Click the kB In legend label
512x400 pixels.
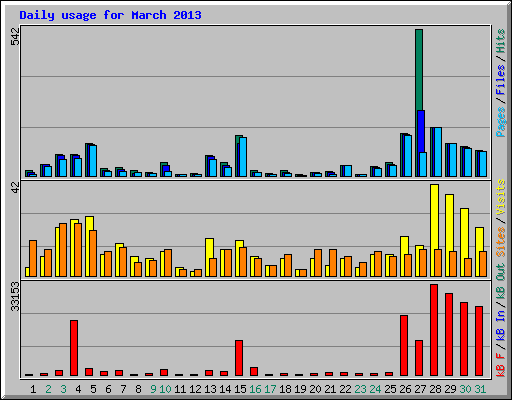pyautogui.click(x=501, y=325)
